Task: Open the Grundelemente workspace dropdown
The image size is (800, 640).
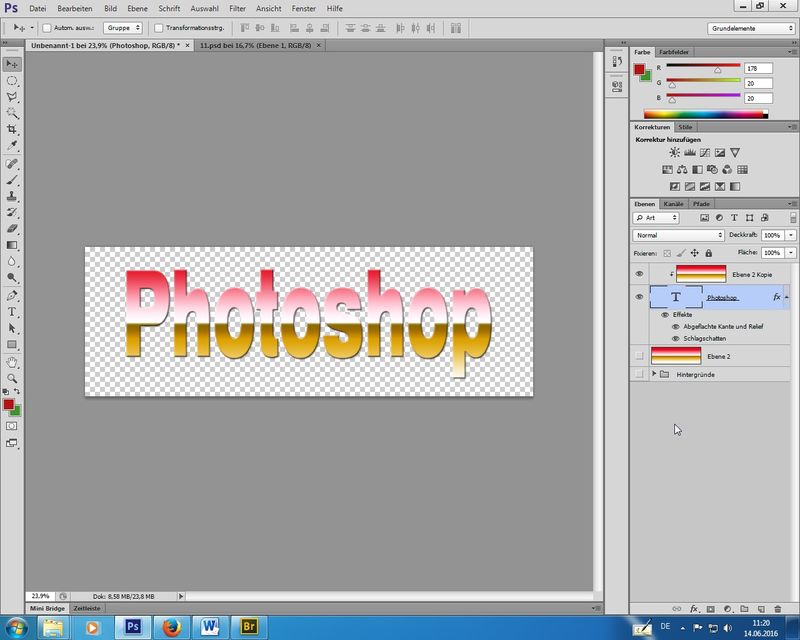Action: (x=751, y=28)
